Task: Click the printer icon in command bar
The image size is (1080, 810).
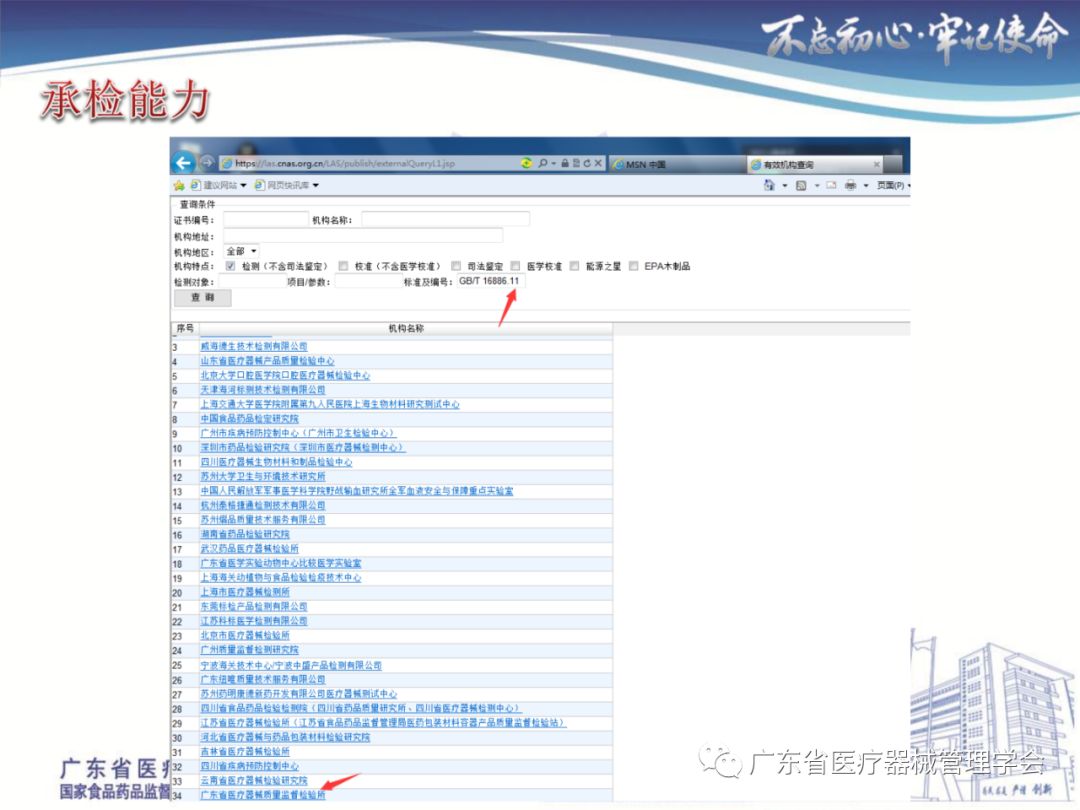Action: (849, 185)
